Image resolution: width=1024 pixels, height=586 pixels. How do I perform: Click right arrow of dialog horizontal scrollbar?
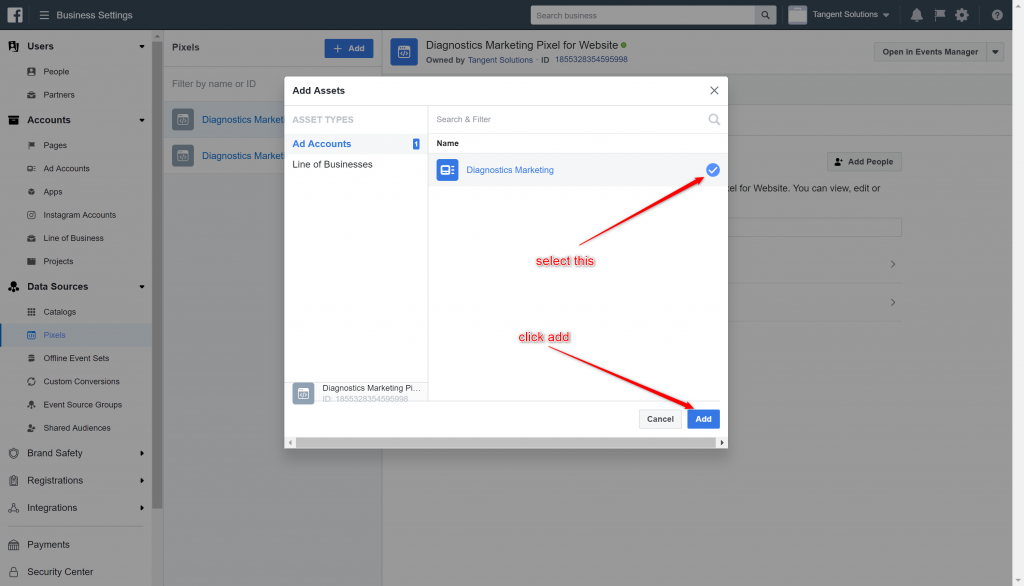tap(722, 443)
